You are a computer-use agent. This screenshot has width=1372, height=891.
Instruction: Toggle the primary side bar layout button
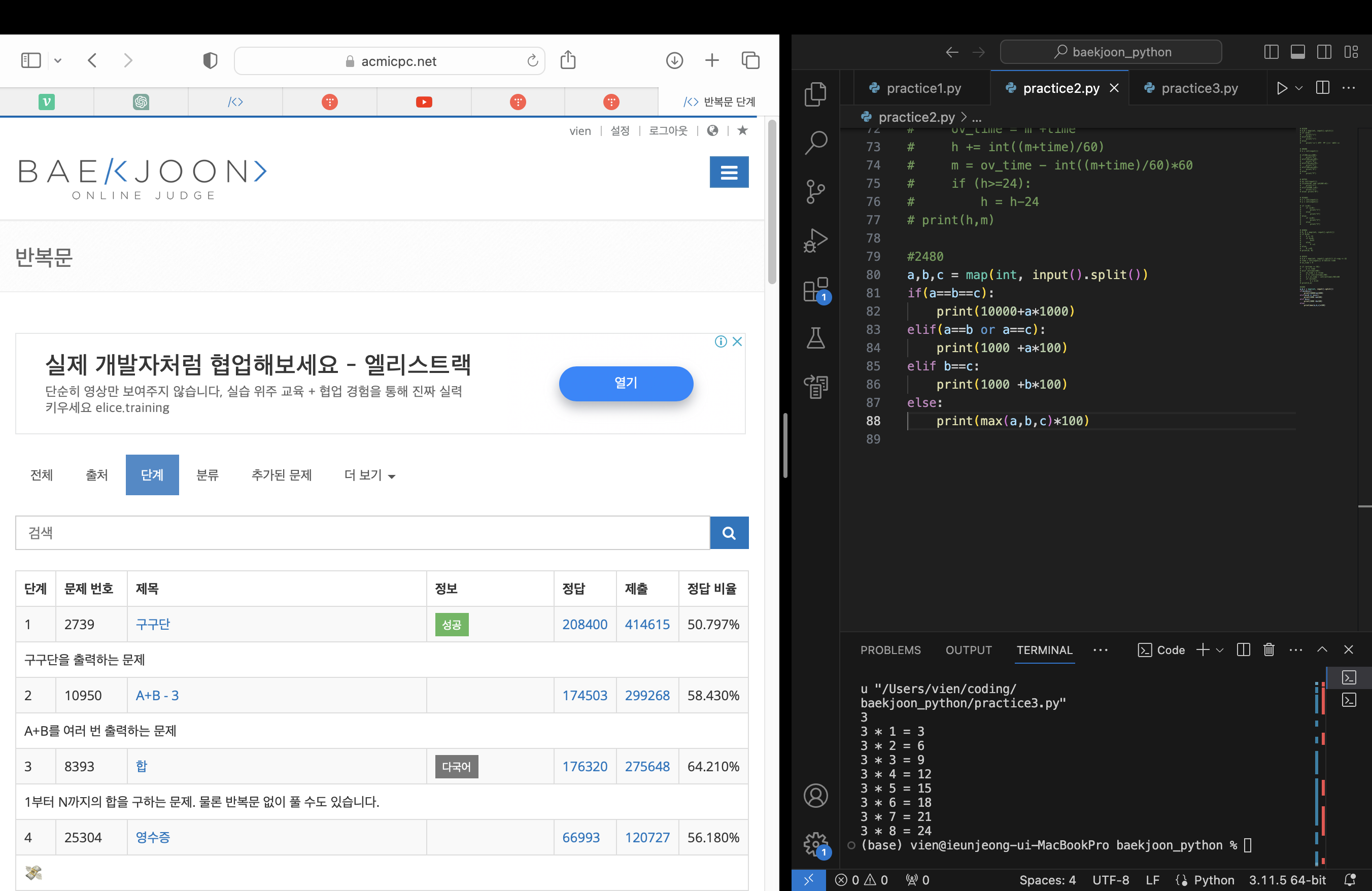1271,52
